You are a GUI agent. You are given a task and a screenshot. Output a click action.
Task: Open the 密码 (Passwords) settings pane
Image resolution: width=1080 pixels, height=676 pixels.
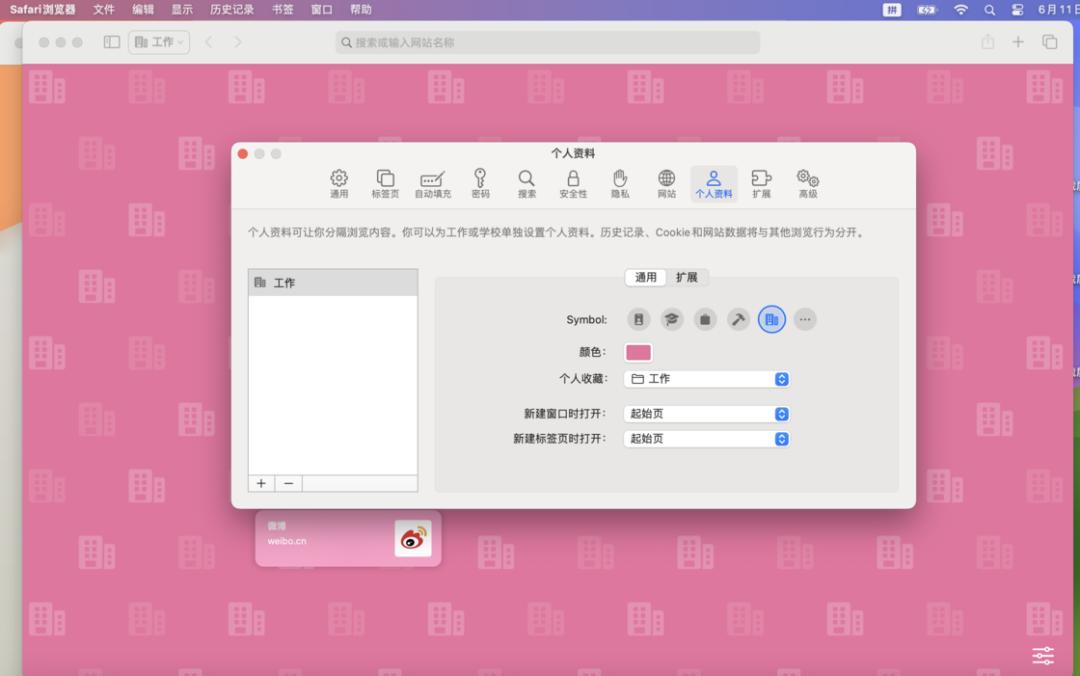point(480,184)
